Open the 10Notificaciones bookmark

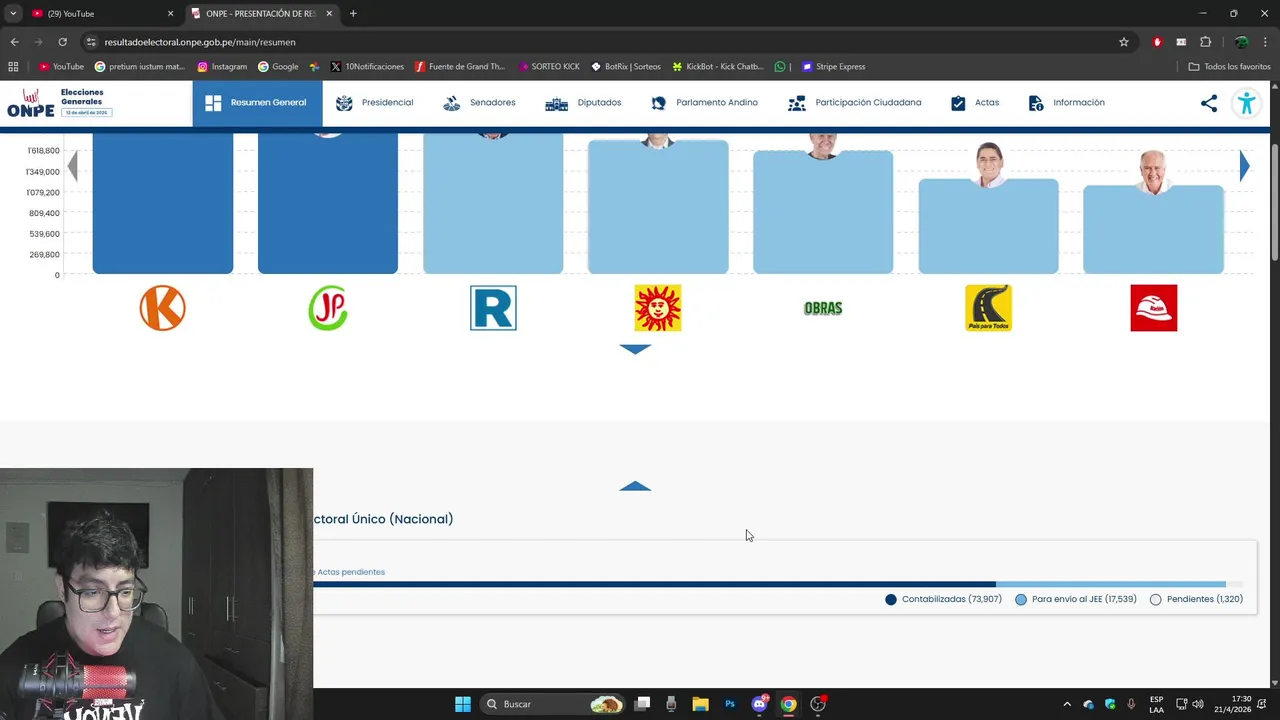tap(367, 67)
